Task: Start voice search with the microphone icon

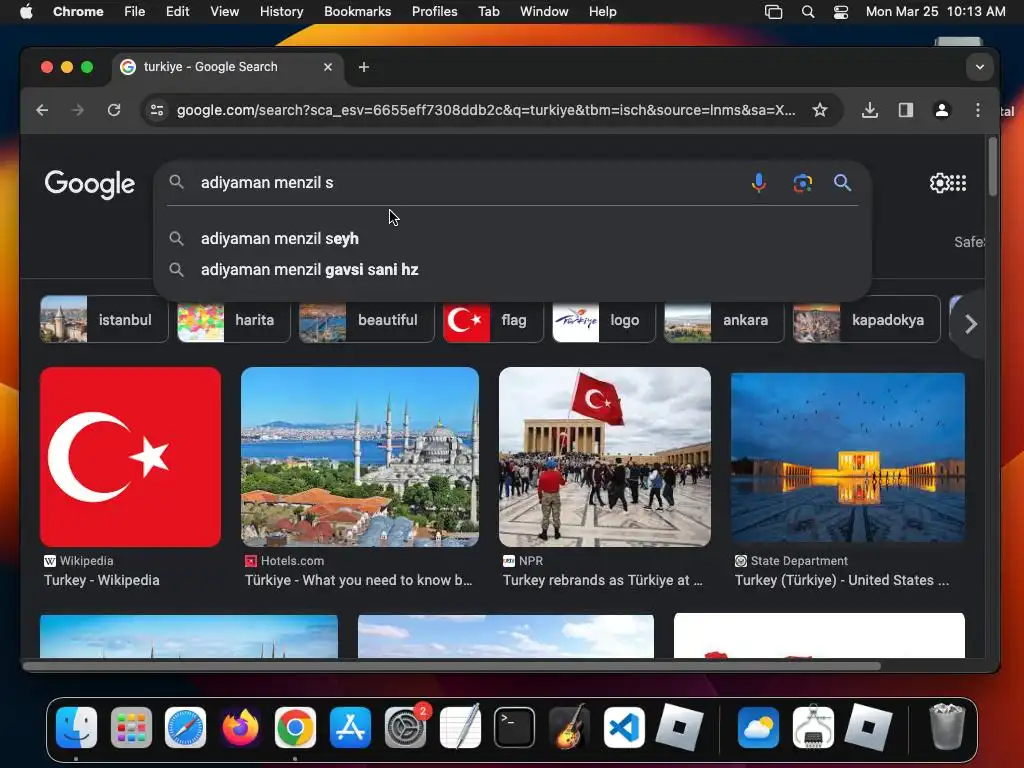Action: 758,183
